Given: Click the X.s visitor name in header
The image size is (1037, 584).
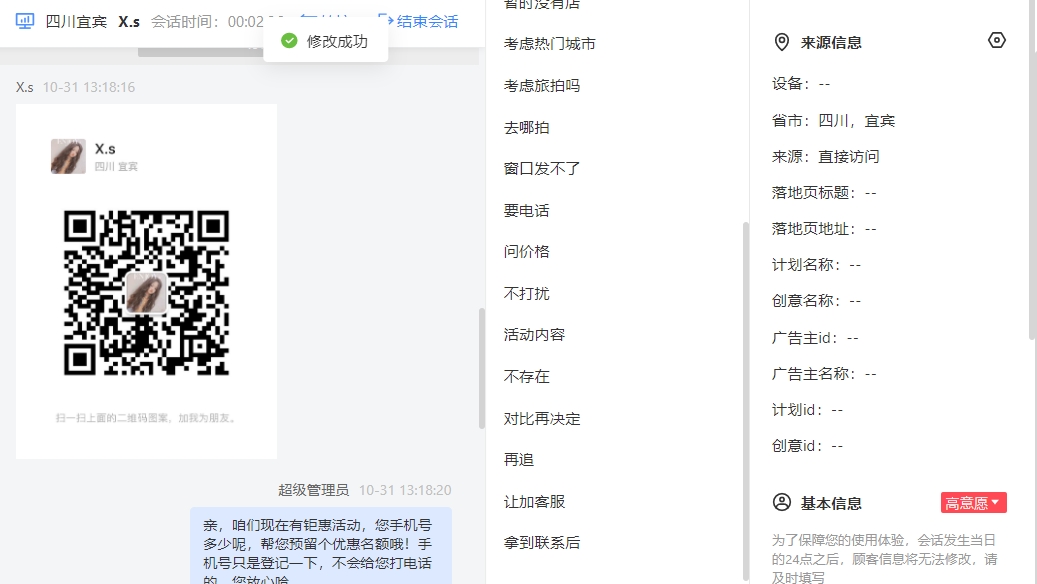Looking at the screenshot, I should 129,21.
